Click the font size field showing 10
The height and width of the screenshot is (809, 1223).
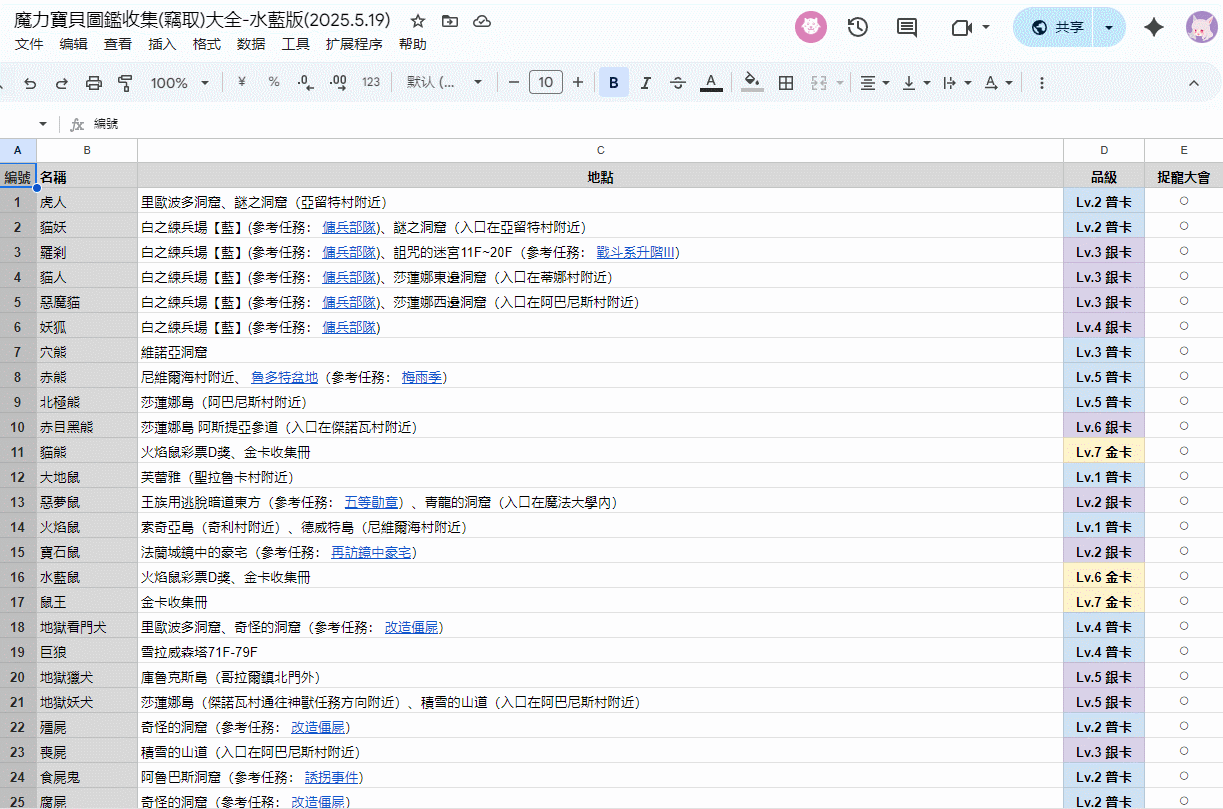pyautogui.click(x=545, y=82)
